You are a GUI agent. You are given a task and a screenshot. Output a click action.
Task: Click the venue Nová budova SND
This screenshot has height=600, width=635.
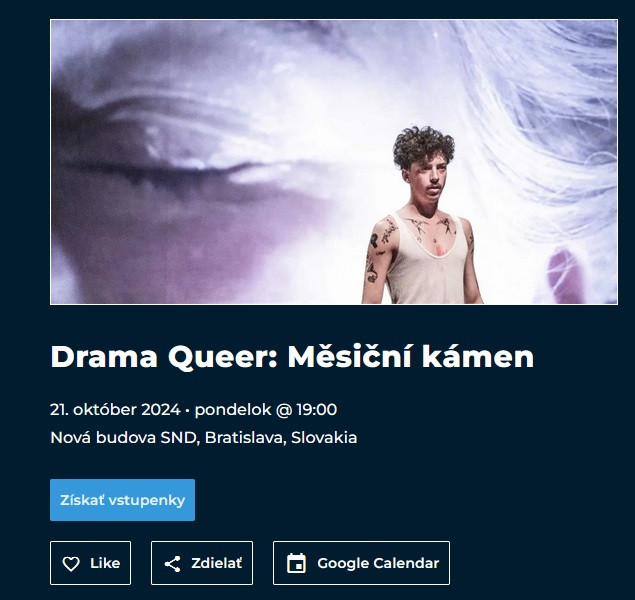123,438
